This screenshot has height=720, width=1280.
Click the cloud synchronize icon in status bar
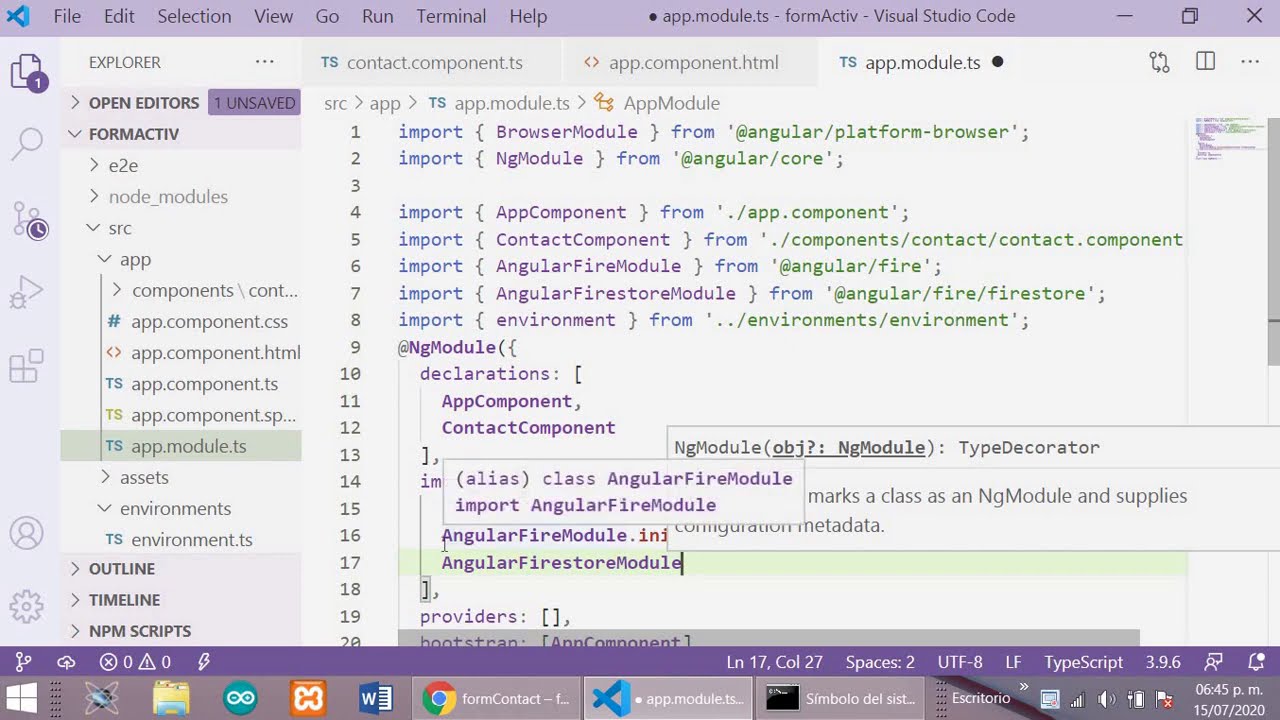coord(66,662)
